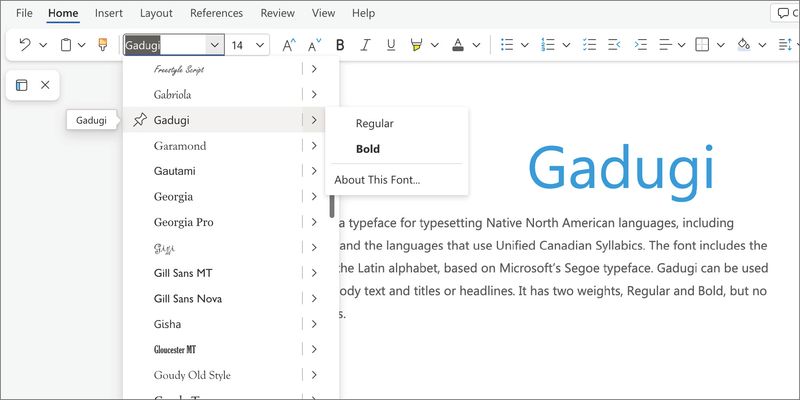Apply the yellow text highlight color
The width and height of the screenshot is (800, 400).
pyautogui.click(x=416, y=45)
